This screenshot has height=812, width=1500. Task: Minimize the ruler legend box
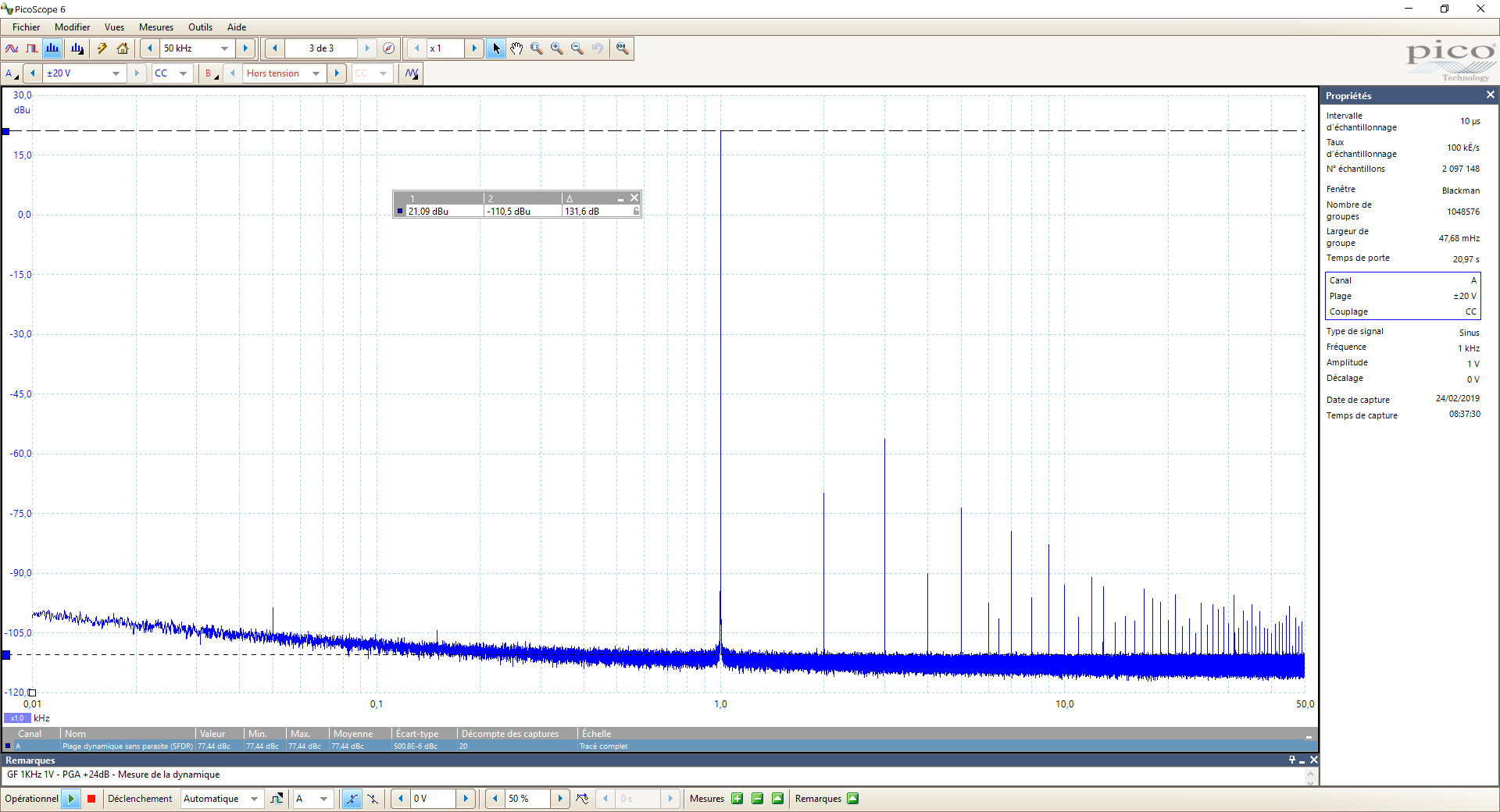[620, 199]
